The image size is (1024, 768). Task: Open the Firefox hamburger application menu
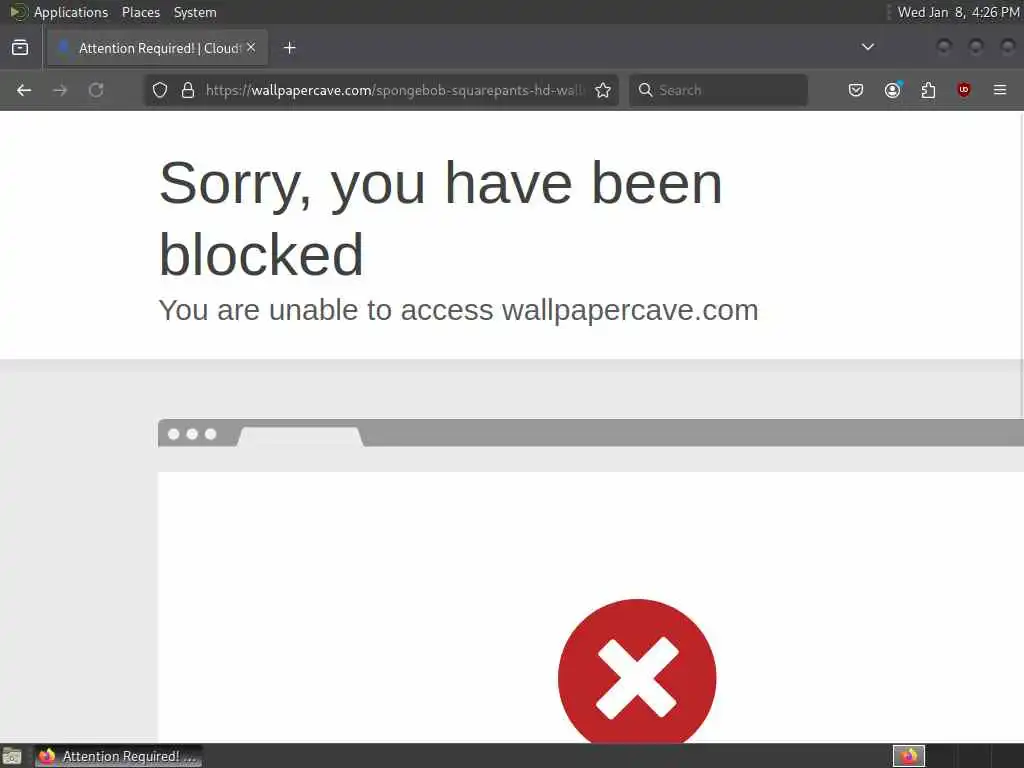point(1000,90)
